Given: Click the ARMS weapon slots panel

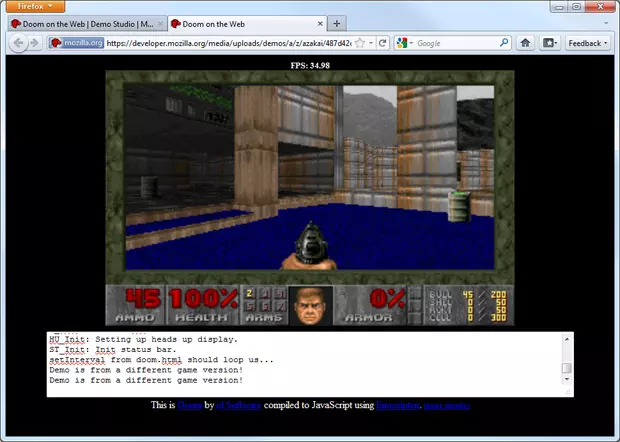Looking at the screenshot, I should (x=264, y=305).
